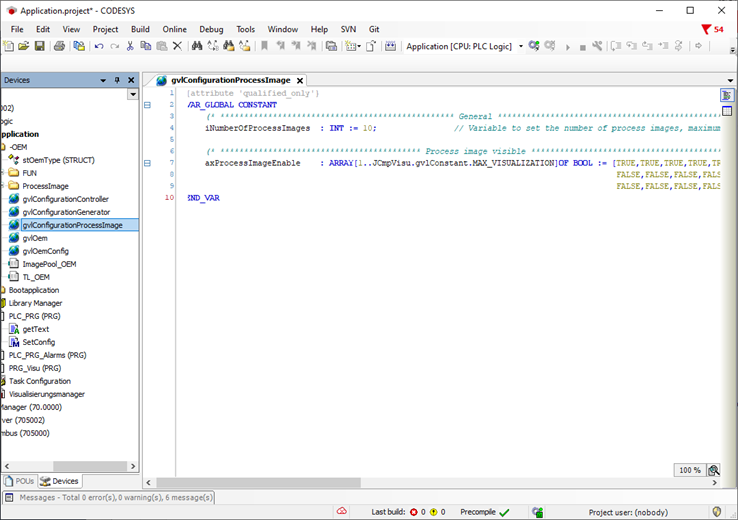The image size is (738, 520).
Task: Select gvlConfigurationController in the tree
Action: pyautogui.click(x=65, y=199)
